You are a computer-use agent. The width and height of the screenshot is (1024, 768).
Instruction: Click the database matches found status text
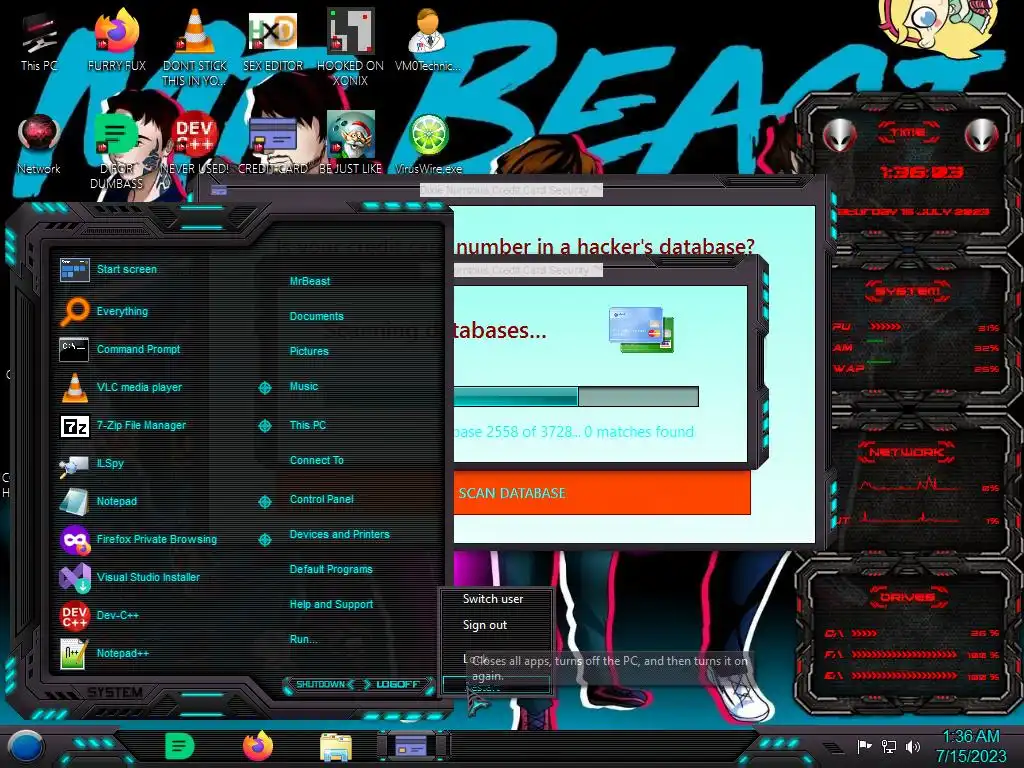coord(573,432)
